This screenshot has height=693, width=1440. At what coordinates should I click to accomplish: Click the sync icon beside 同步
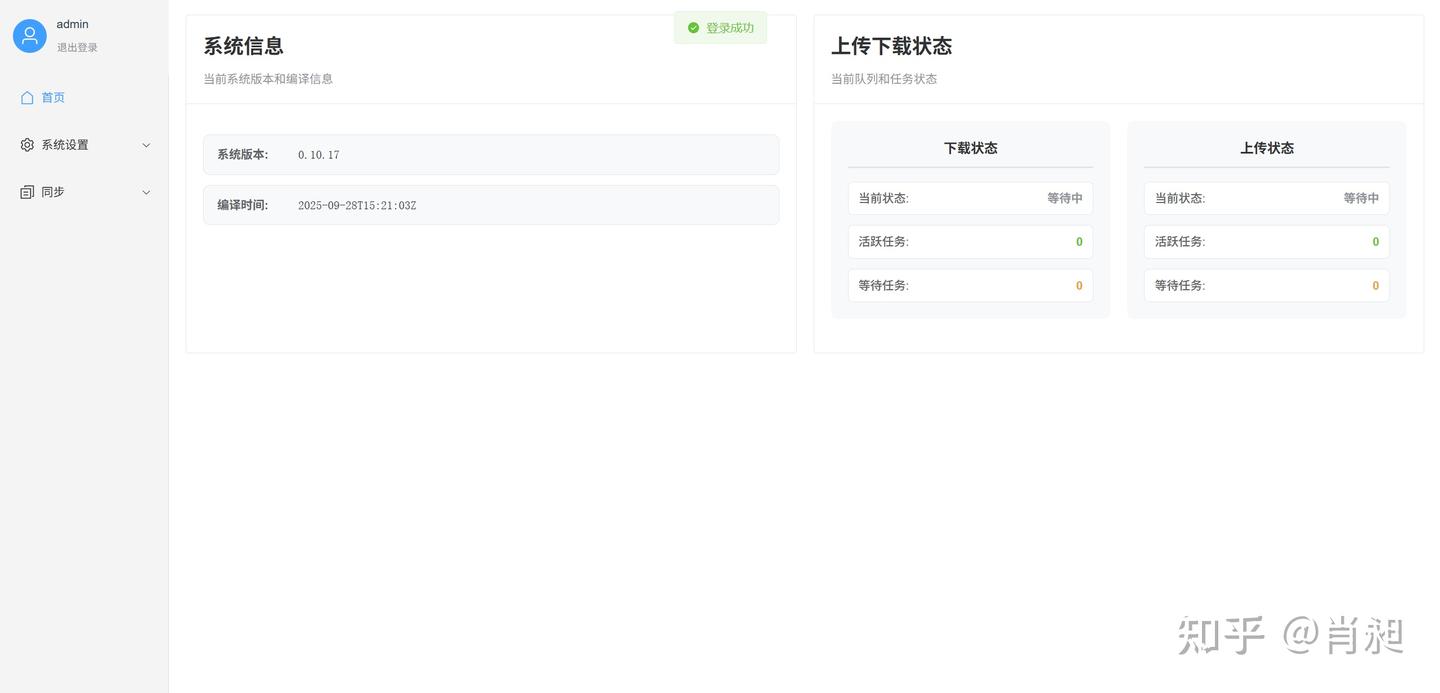pos(27,192)
